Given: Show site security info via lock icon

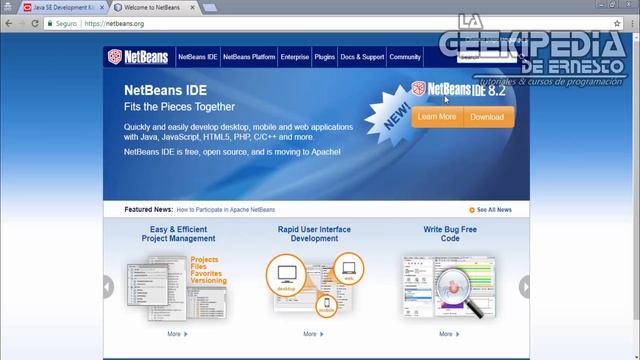Looking at the screenshot, I should tap(50, 24).
